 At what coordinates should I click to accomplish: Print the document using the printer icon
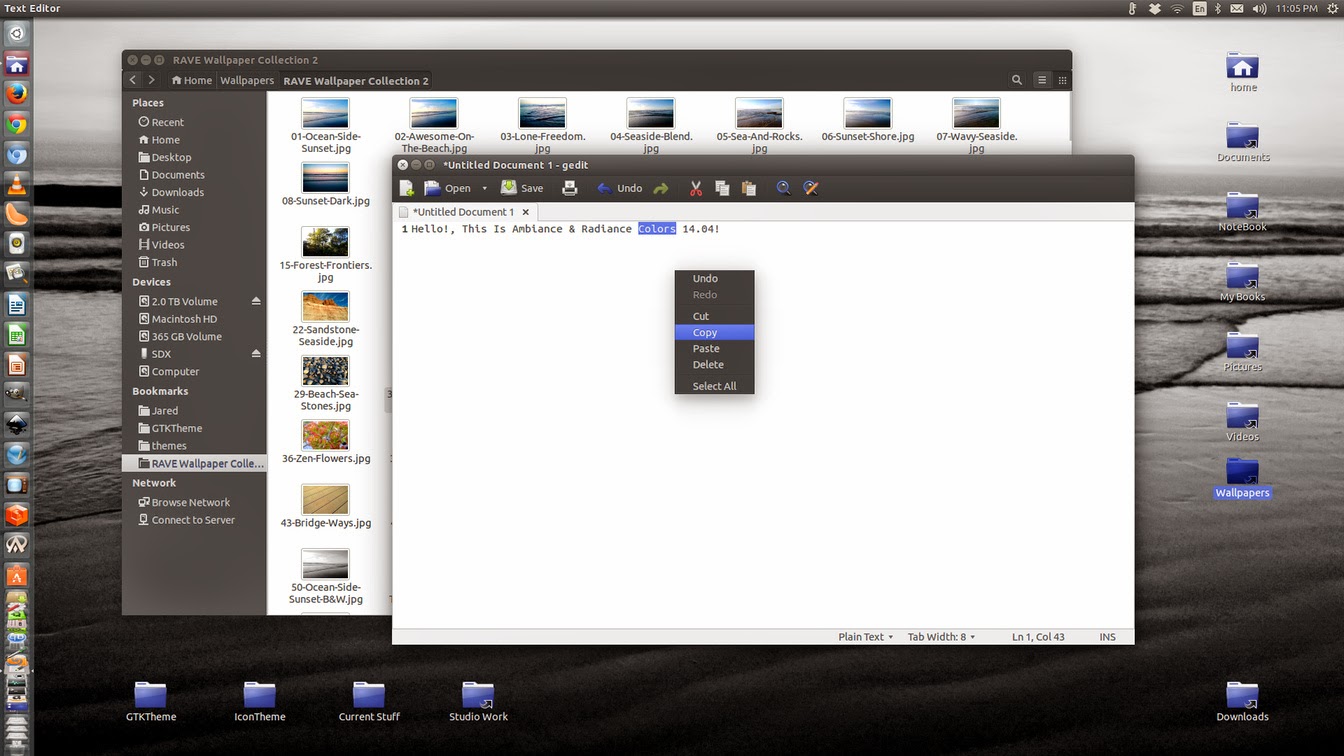click(x=570, y=188)
